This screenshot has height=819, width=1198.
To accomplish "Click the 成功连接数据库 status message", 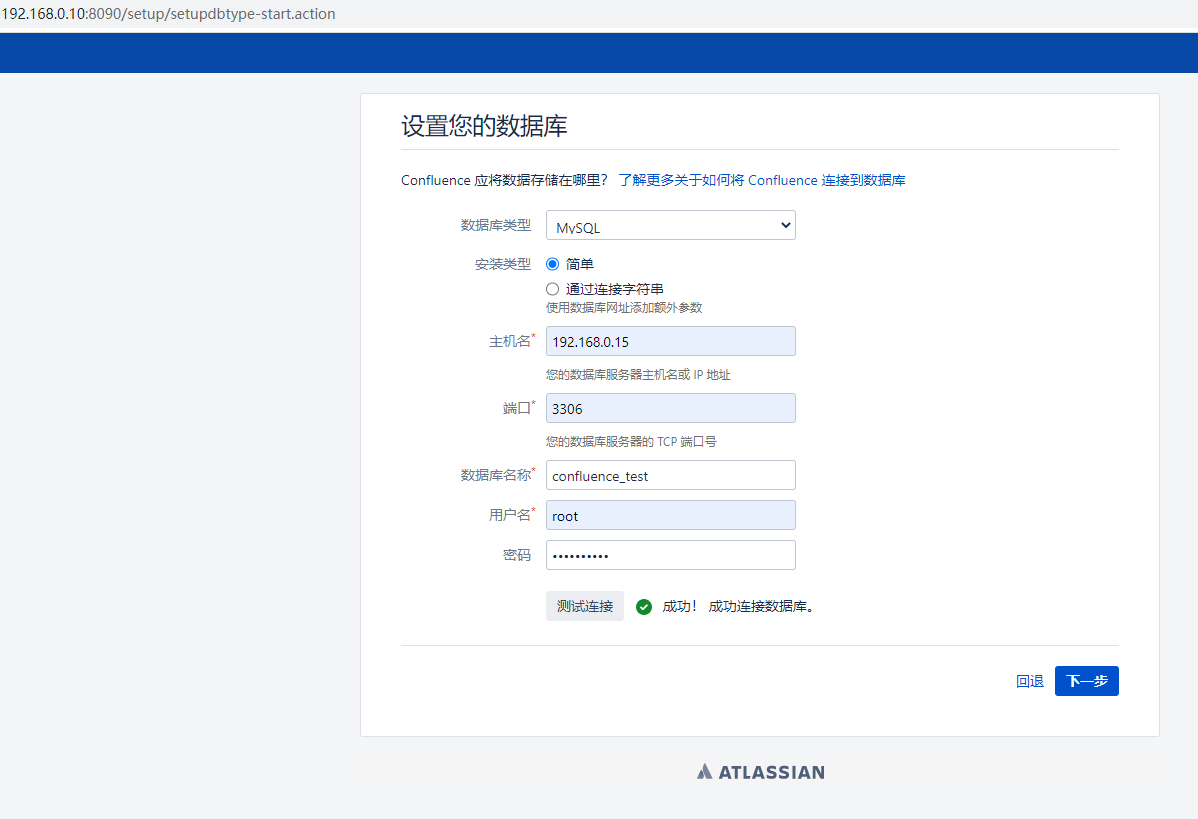I will point(761,606).
